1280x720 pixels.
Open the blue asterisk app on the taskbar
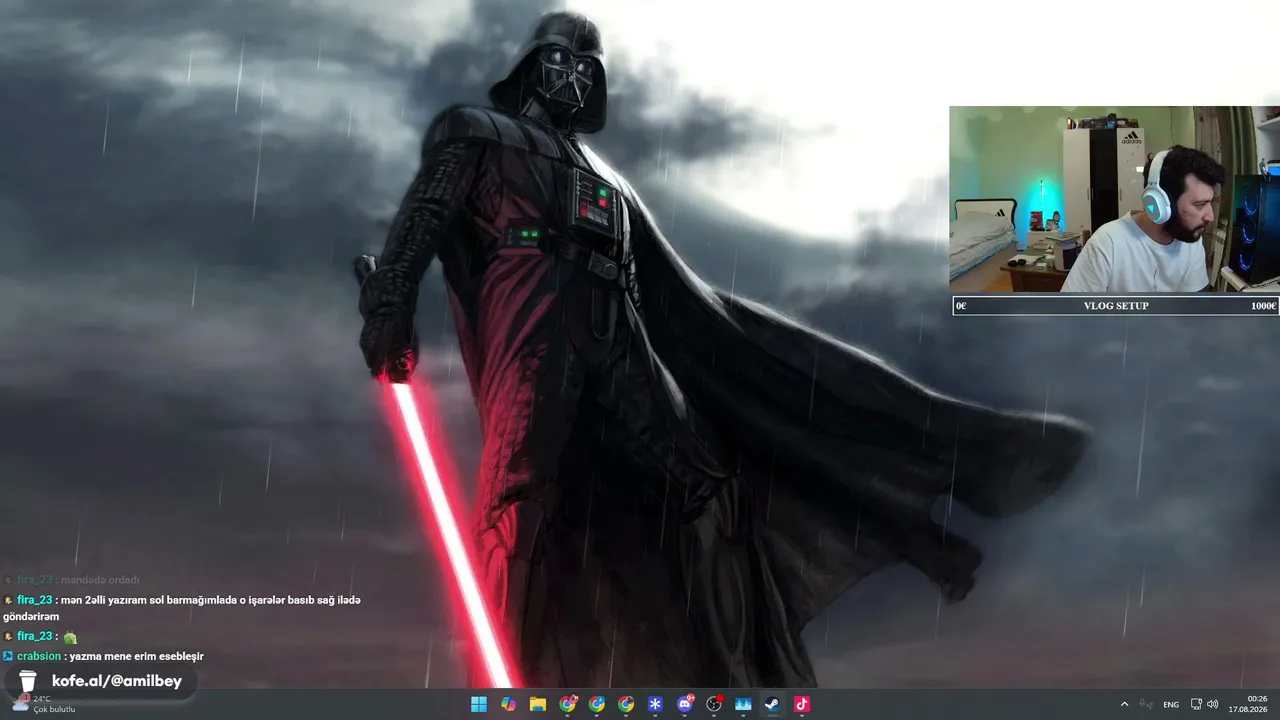655,704
